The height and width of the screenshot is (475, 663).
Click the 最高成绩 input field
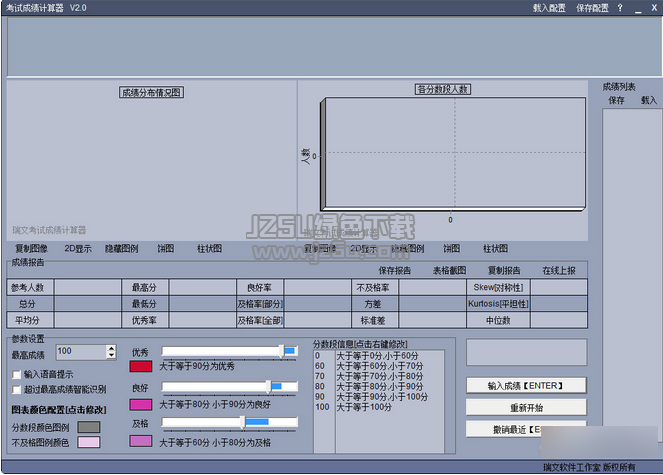coord(81,351)
